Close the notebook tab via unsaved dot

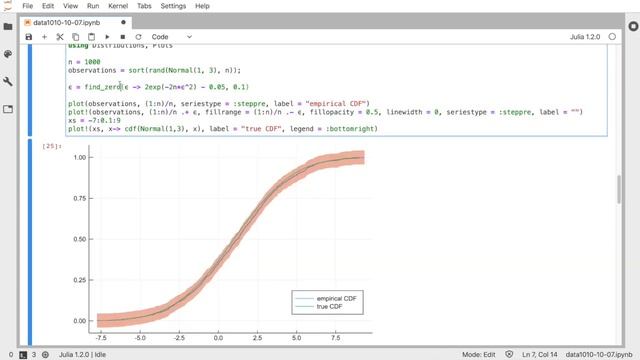pos(123,22)
